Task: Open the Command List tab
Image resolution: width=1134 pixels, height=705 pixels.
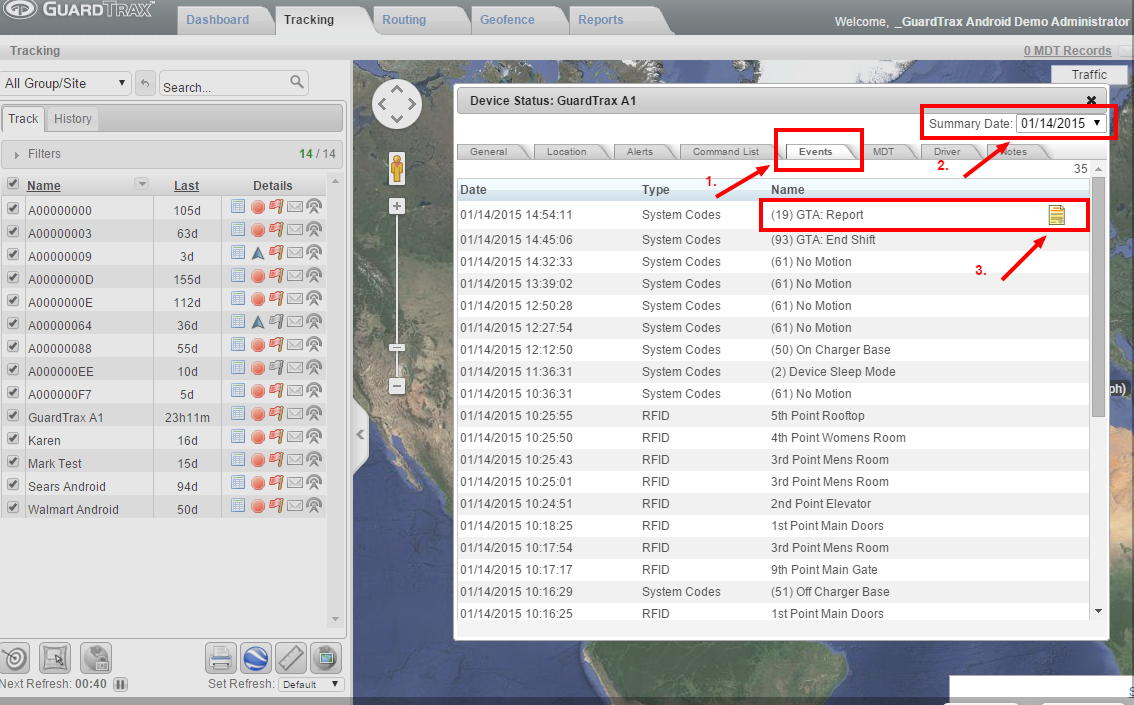Action: point(725,152)
